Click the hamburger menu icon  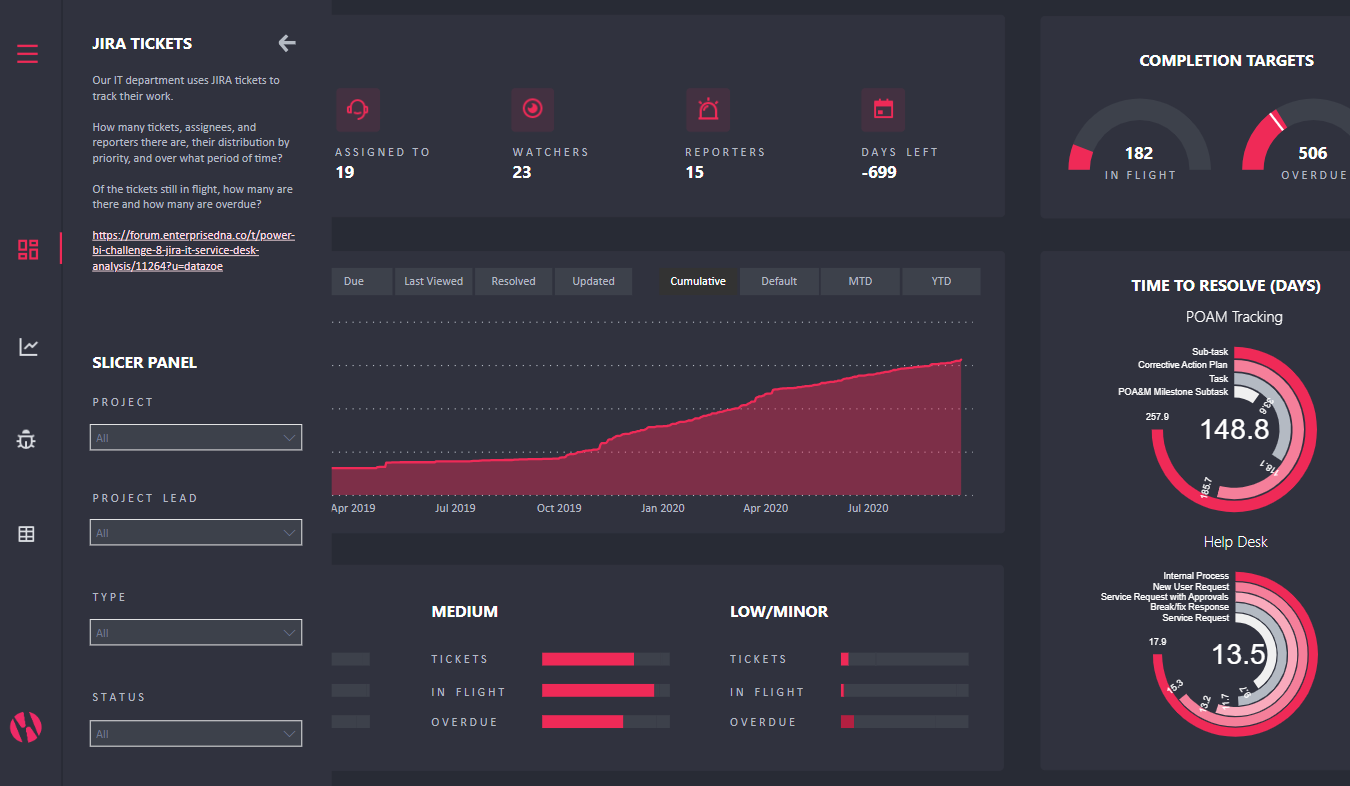click(x=28, y=54)
